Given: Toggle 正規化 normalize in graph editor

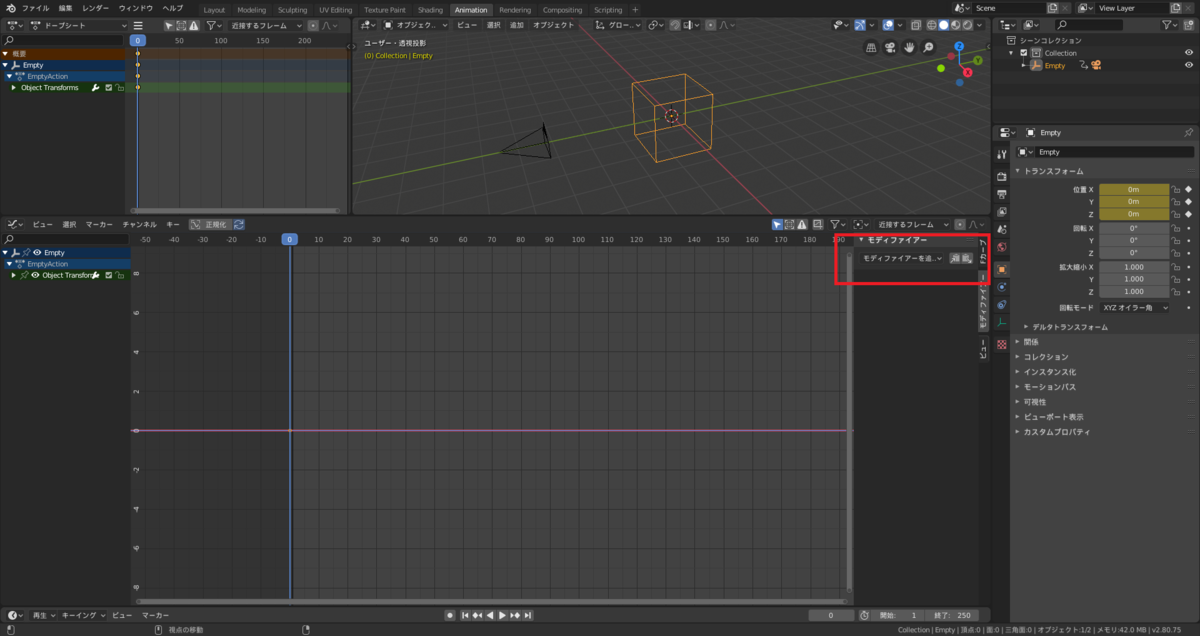Looking at the screenshot, I should [x=210, y=224].
